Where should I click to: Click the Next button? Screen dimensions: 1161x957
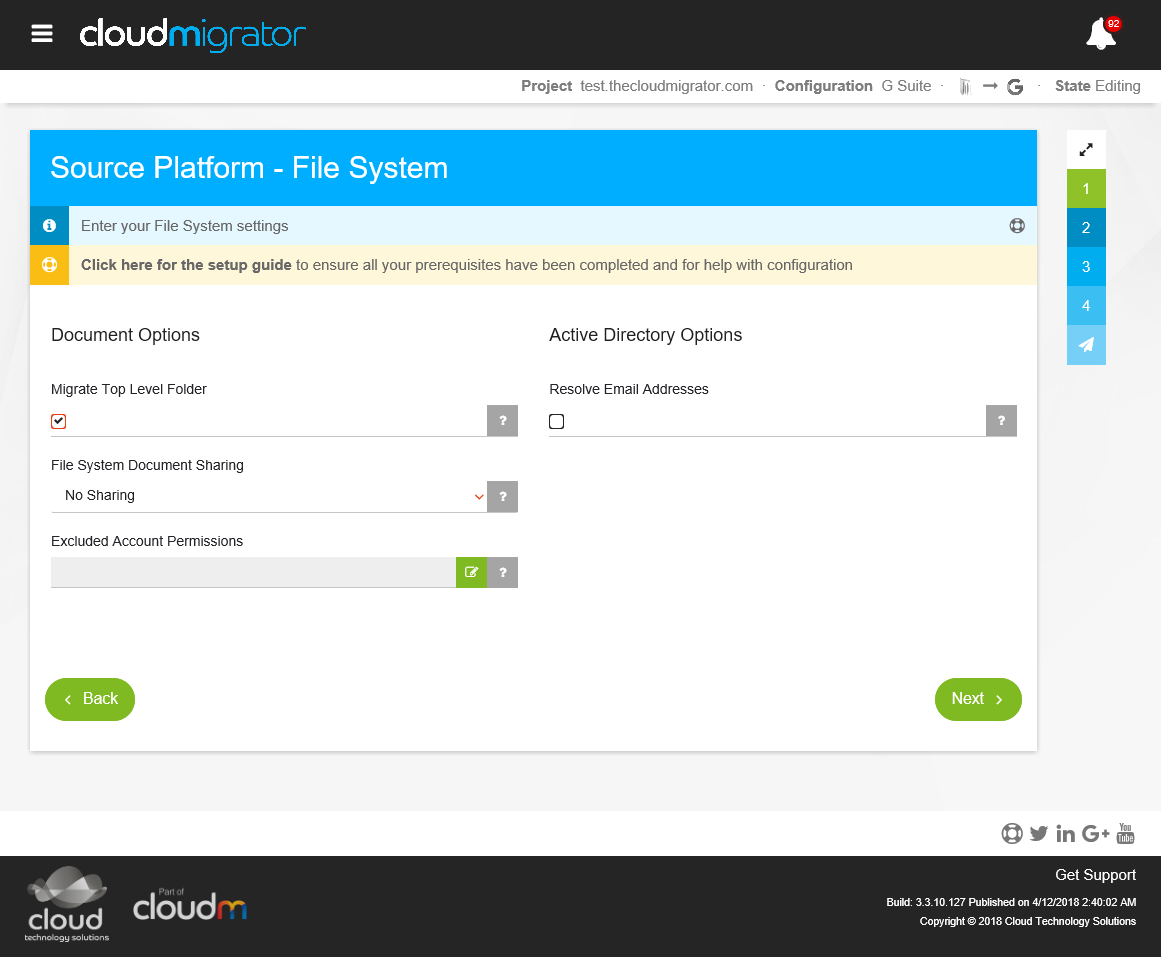(x=977, y=699)
